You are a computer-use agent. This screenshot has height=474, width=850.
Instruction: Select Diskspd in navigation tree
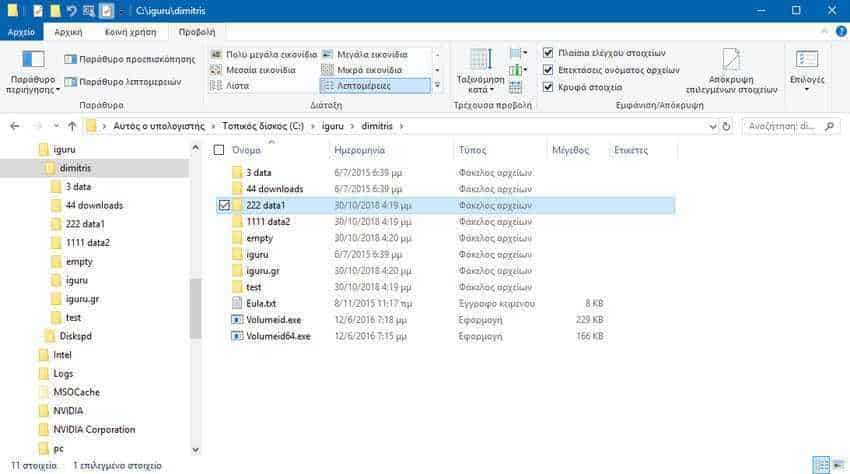point(75,336)
